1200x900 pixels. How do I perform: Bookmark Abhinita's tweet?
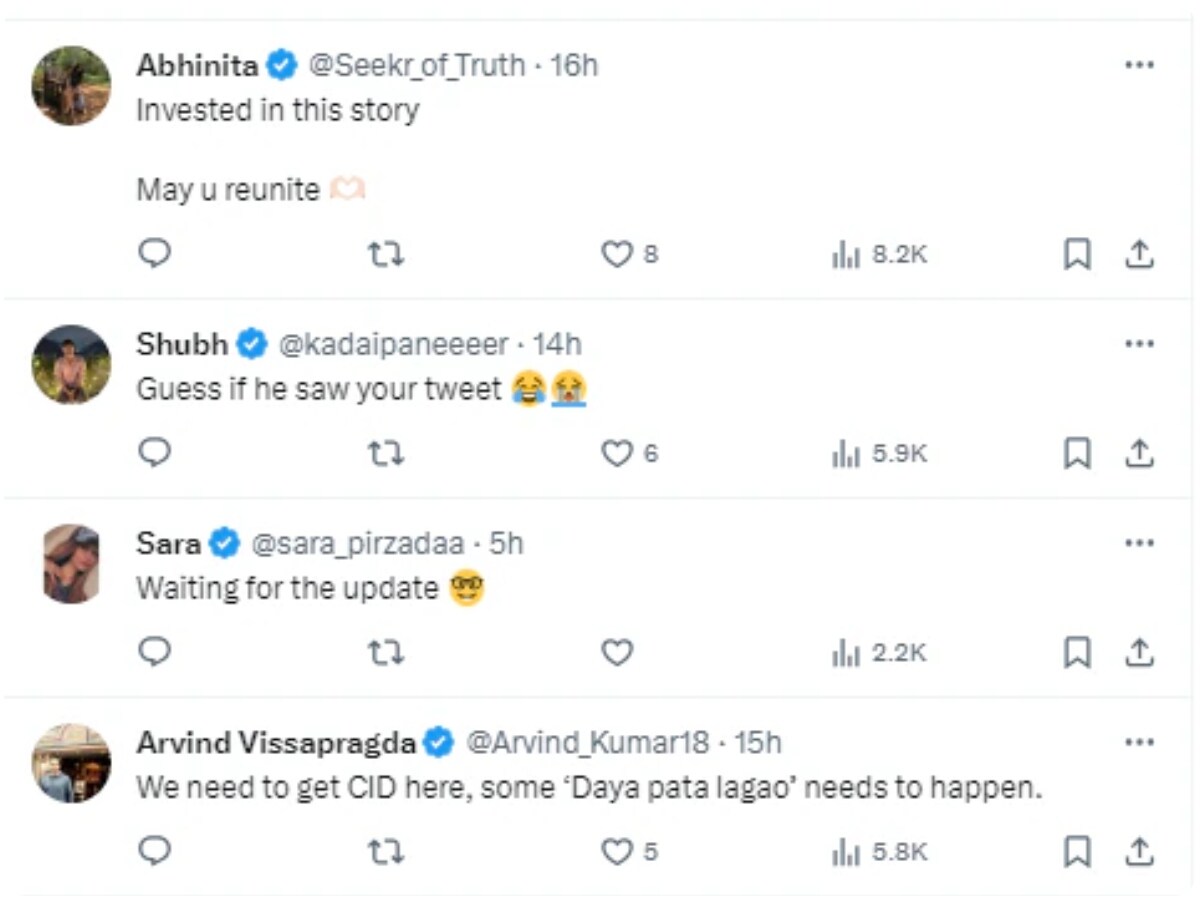point(1076,255)
